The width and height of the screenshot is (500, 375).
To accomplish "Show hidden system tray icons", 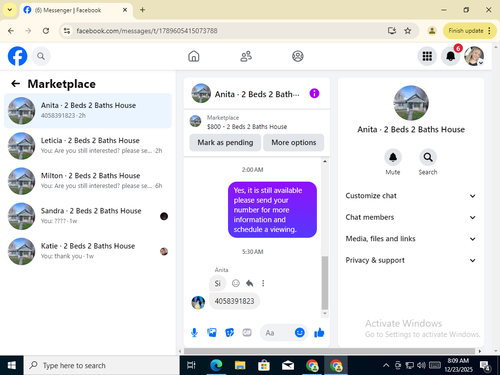I will tap(386, 365).
